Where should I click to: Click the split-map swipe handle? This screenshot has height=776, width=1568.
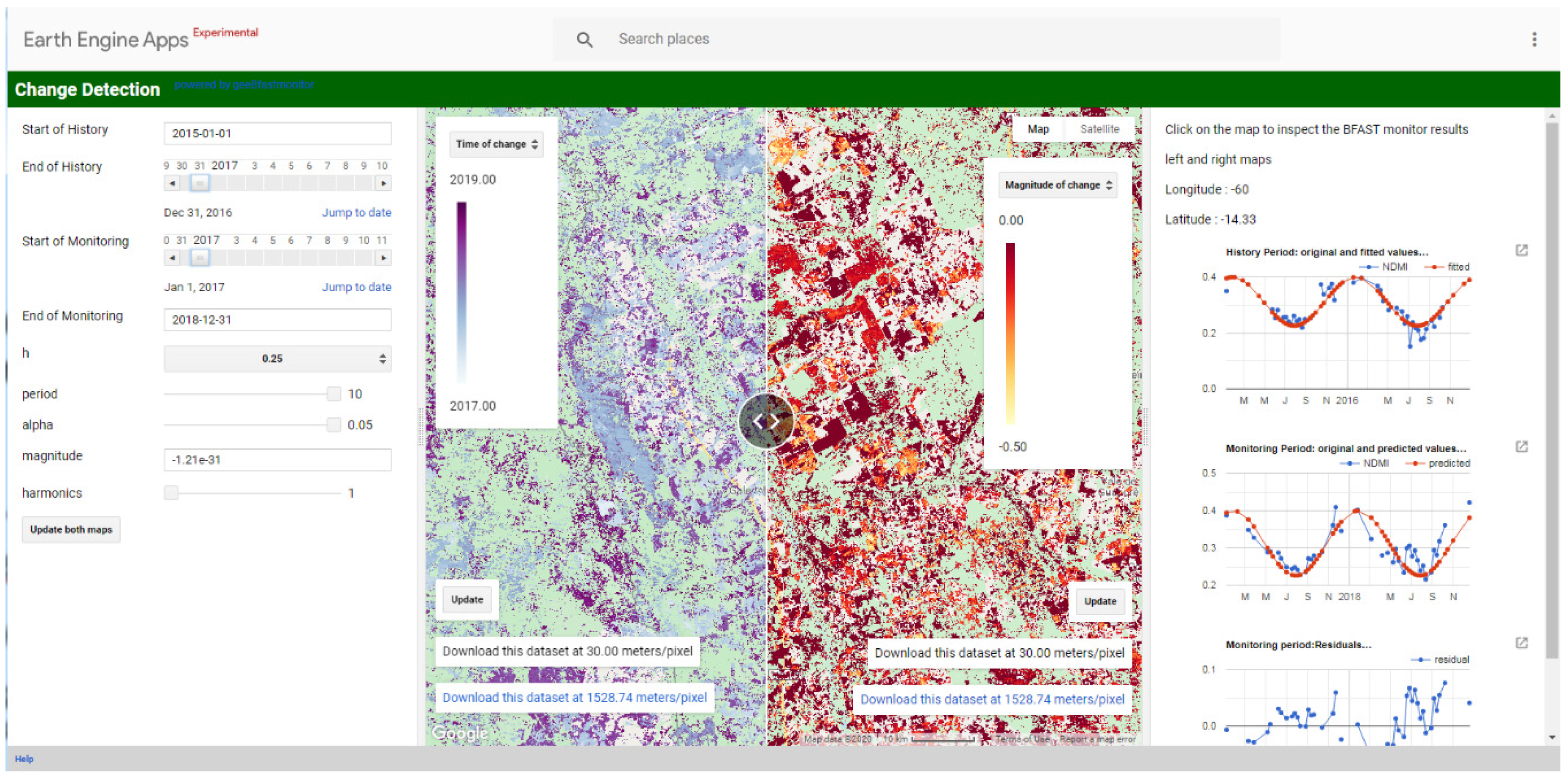766,421
